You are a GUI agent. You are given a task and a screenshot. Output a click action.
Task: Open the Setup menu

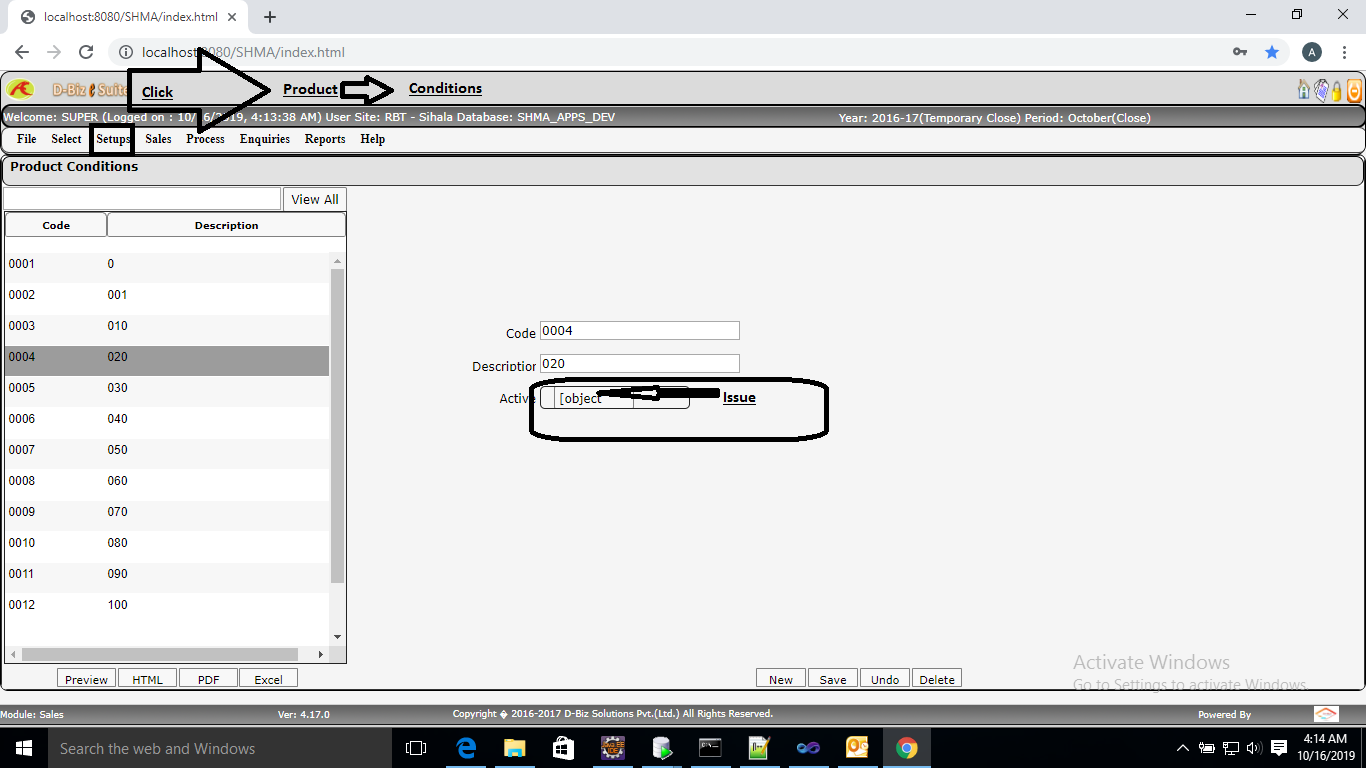[x=110, y=139]
